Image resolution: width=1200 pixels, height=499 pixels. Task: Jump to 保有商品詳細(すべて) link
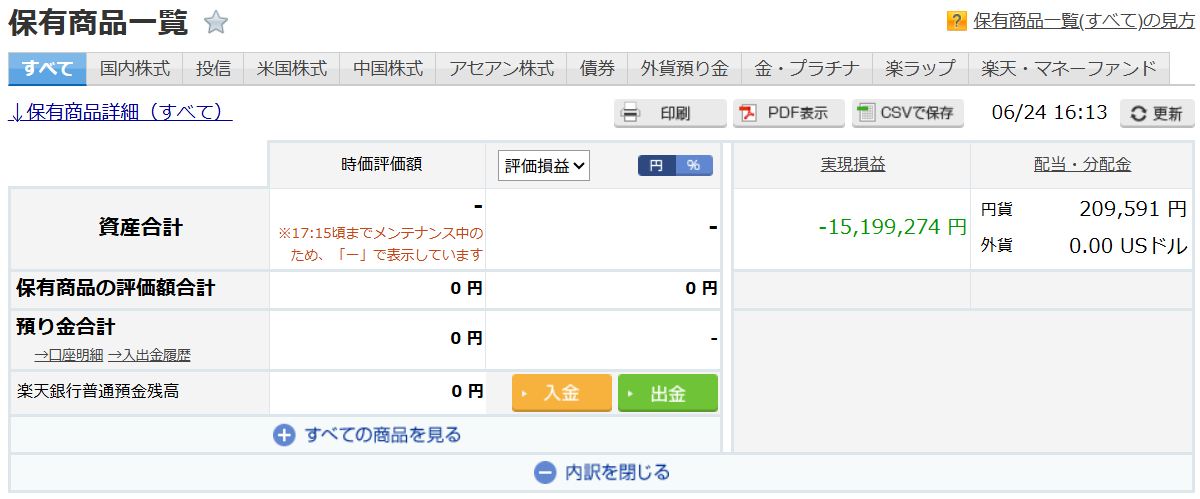pos(121,112)
